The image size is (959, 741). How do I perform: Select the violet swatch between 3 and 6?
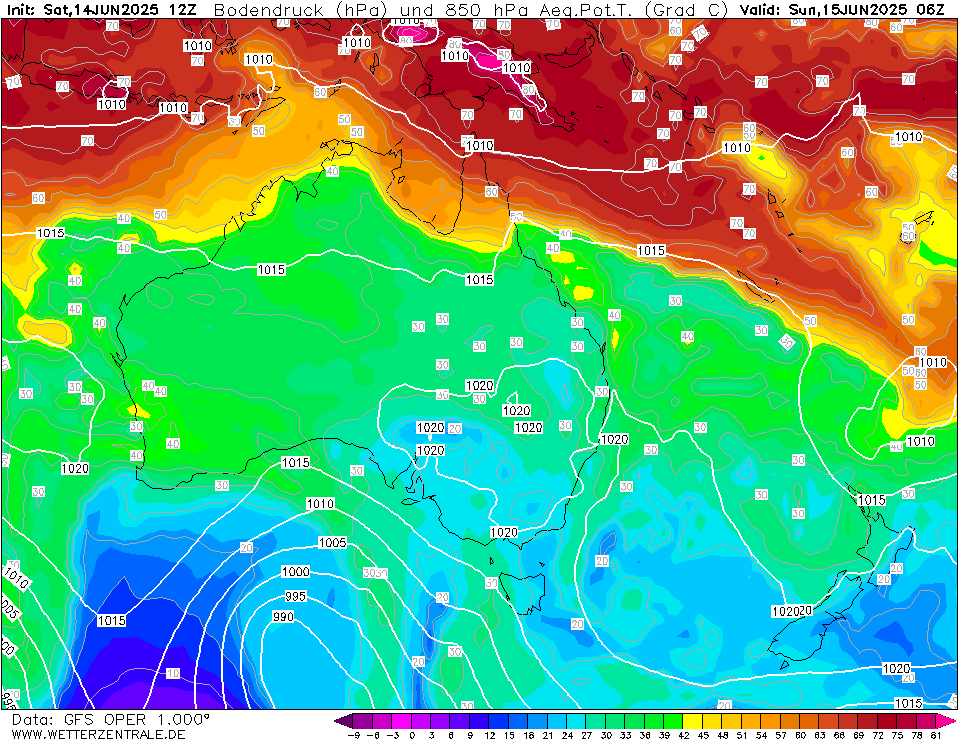pos(441,720)
